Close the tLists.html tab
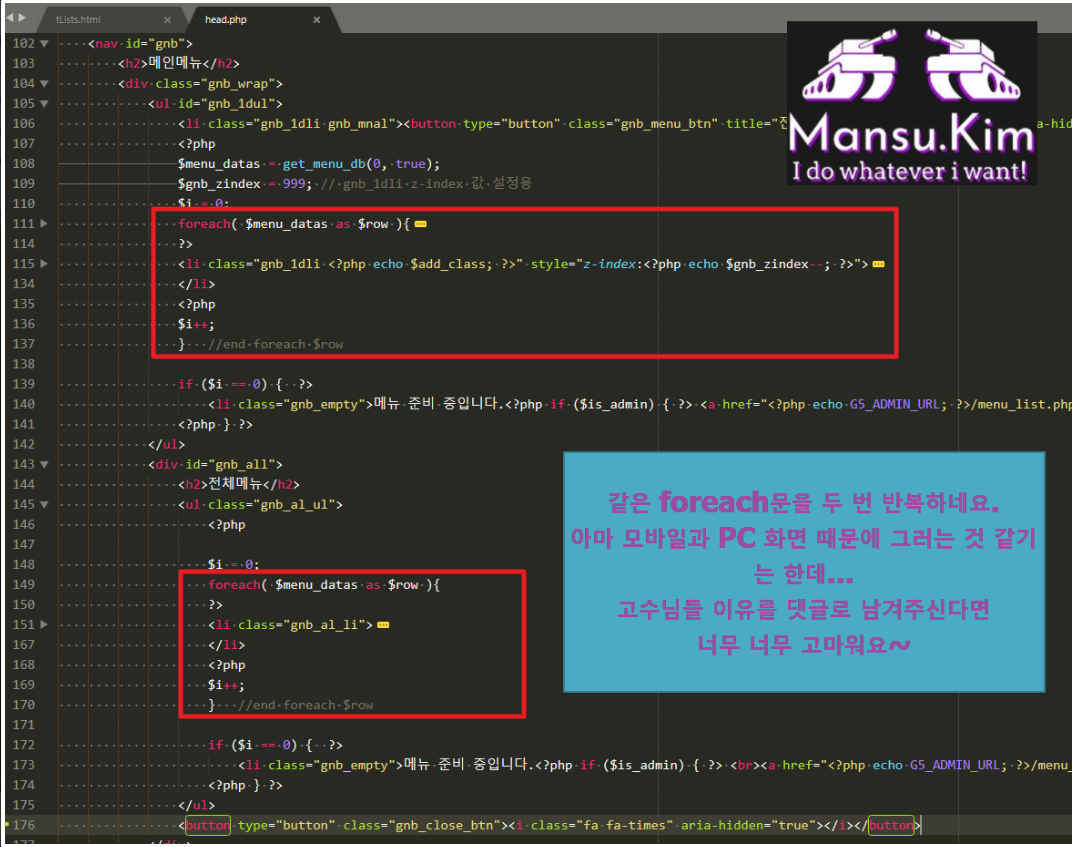1074x847 pixels. (167, 20)
